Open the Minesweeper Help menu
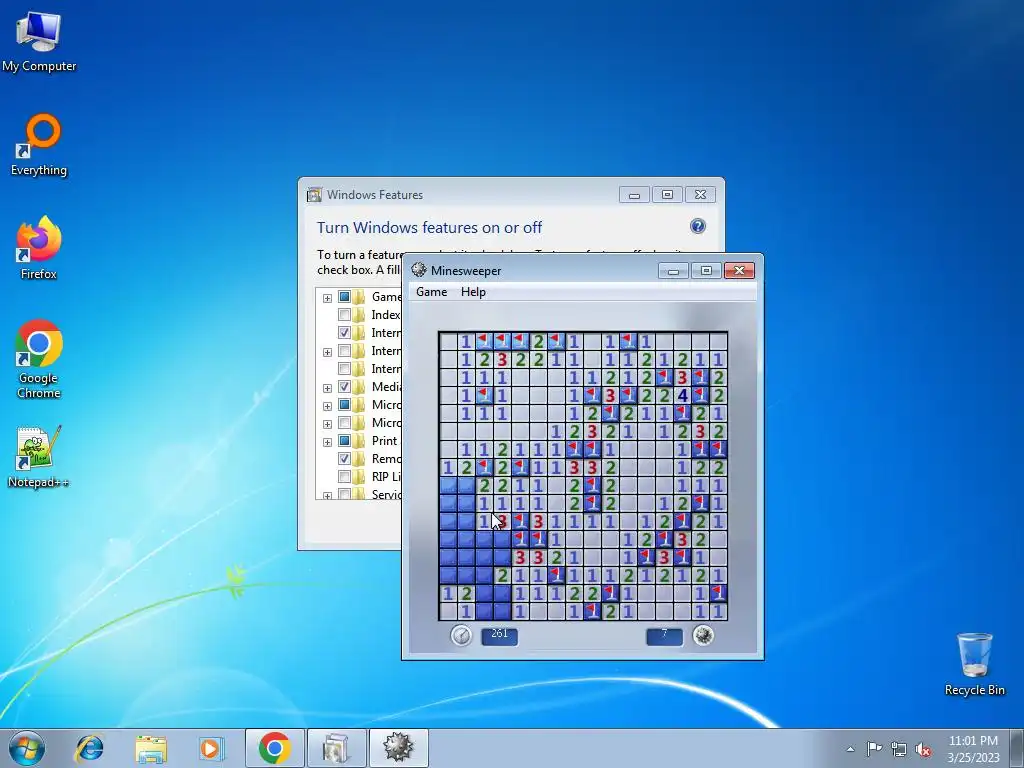 tap(473, 292)
